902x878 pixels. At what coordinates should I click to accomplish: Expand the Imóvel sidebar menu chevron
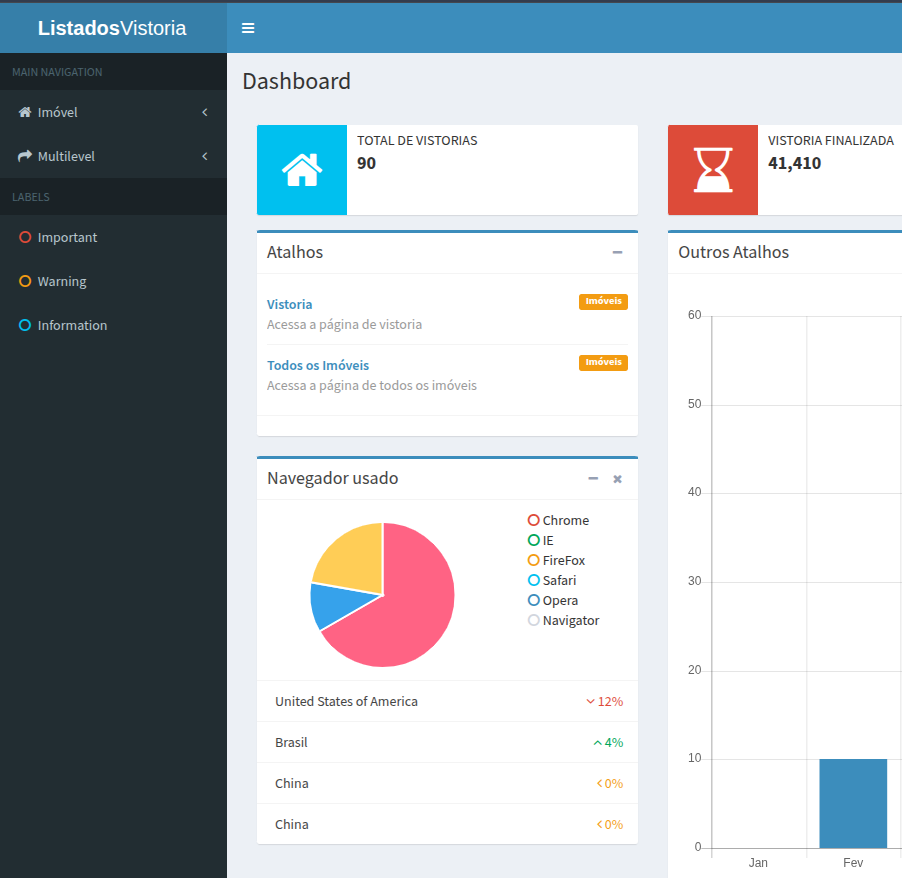click(x=204, y=112)
